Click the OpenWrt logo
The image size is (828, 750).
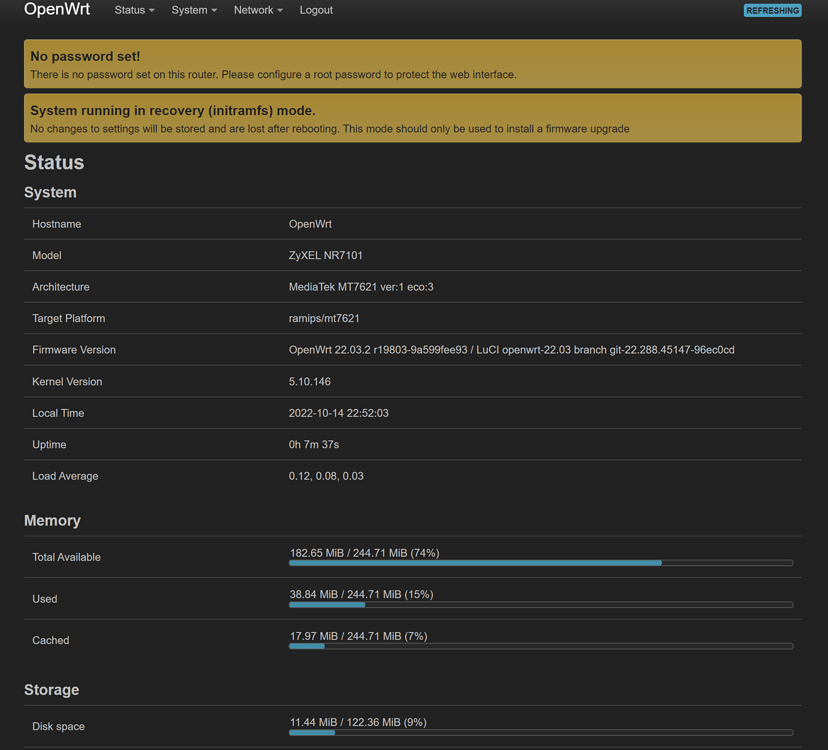pos(56,10)
